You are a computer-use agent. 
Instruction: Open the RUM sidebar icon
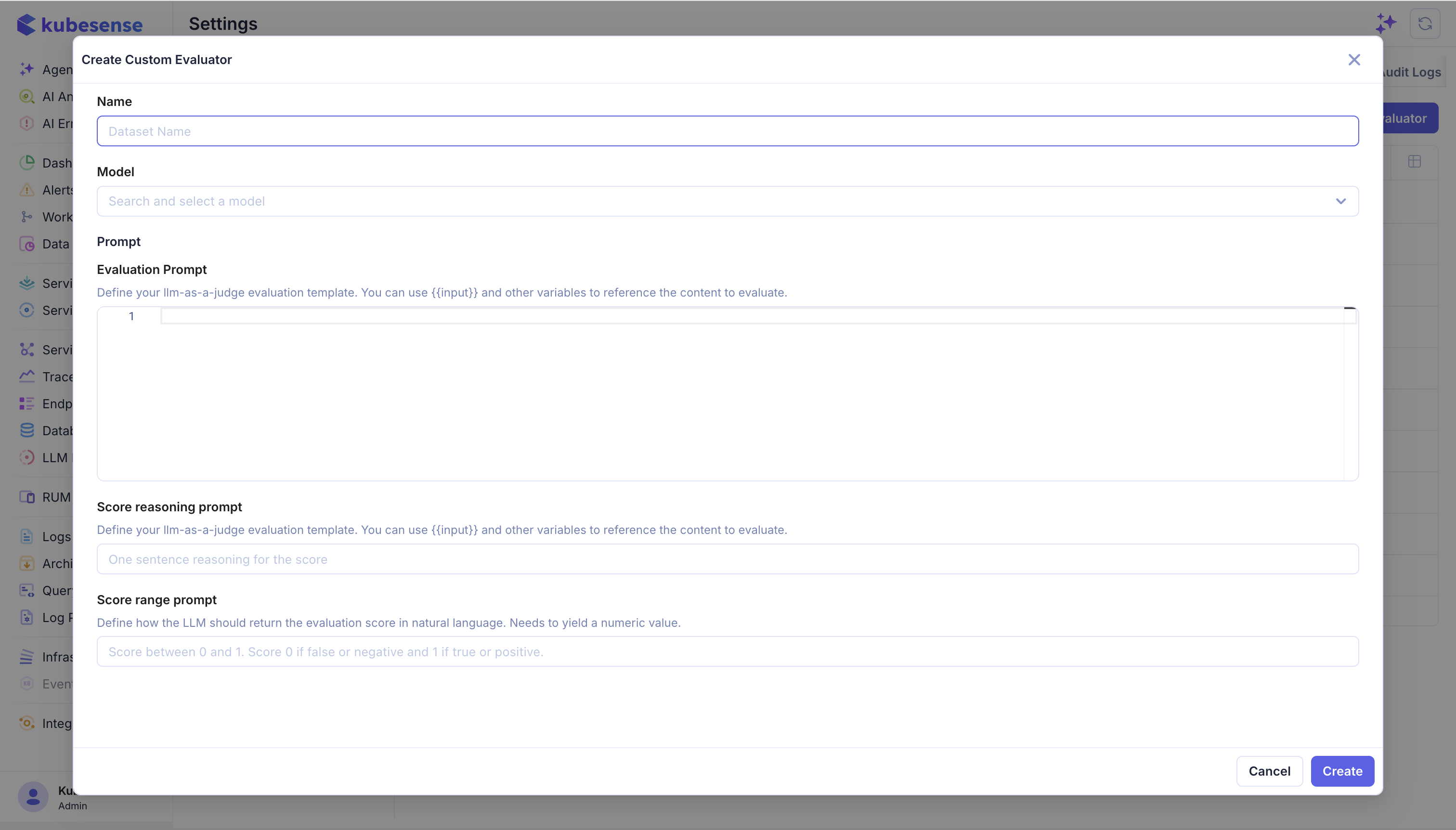click(x=26, y=497)
